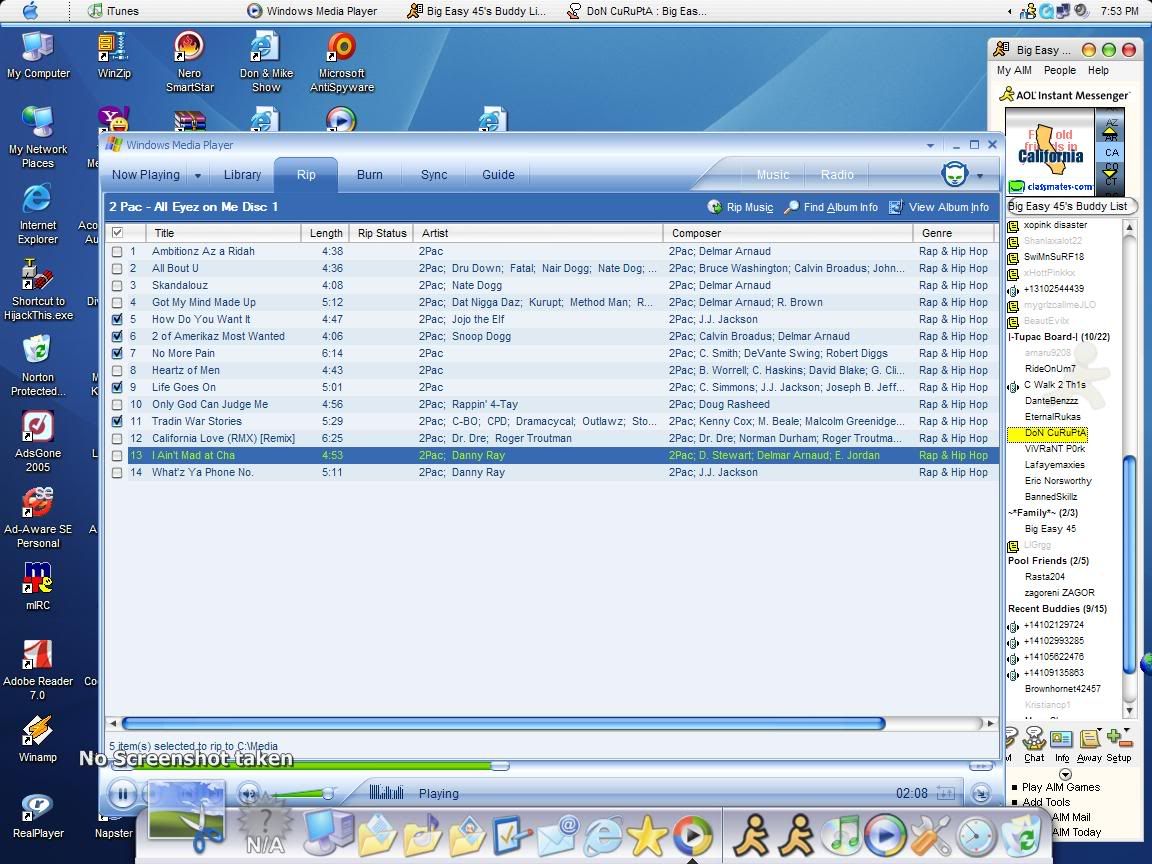Screen dimensions: 1152x864
Task: Click the classmates.com California ad
Action: pyautogui.click(x=1050, y=151)
